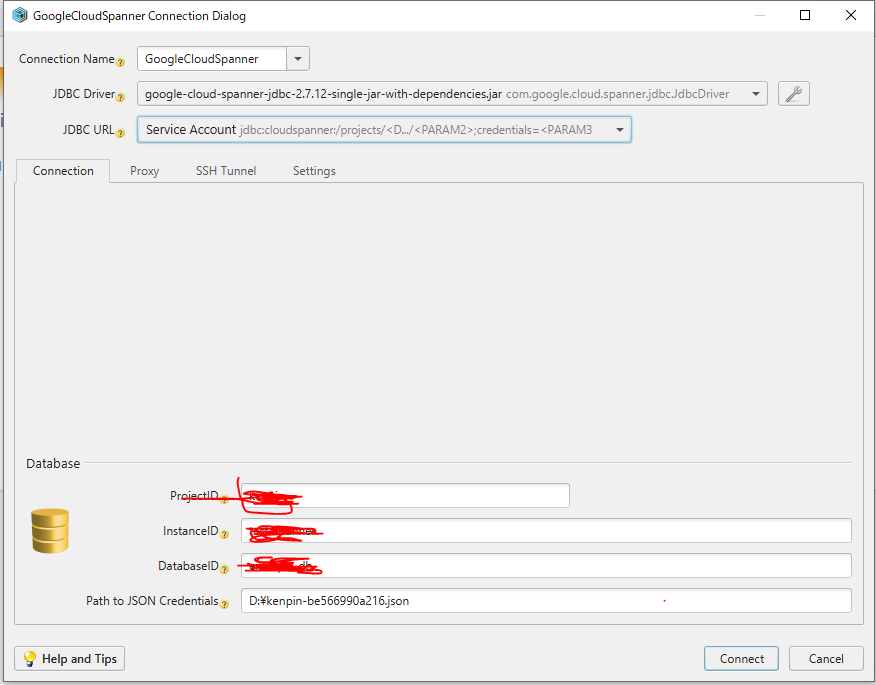Expand the Connection Name dropdown
The image size is (876, 685).
pos(297,59)
